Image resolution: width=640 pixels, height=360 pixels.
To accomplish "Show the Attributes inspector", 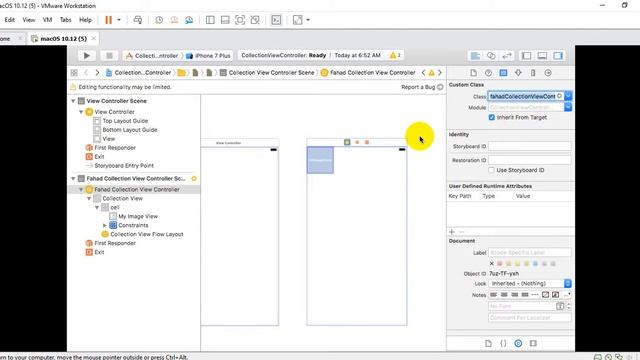I will 518,73.
